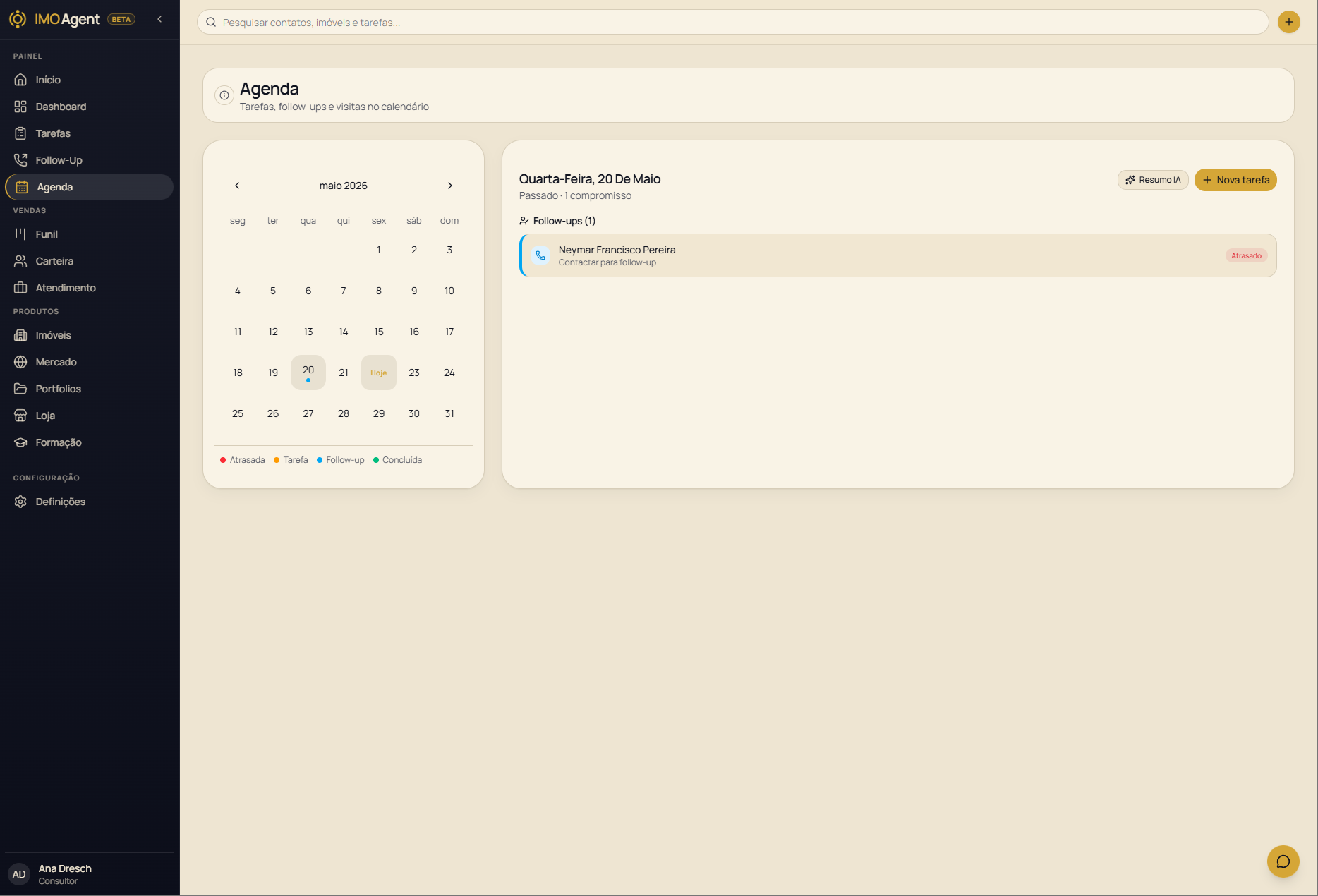Open the Tarefas clipboard icon
This screenshot has width=1318, height=896.
20,133
